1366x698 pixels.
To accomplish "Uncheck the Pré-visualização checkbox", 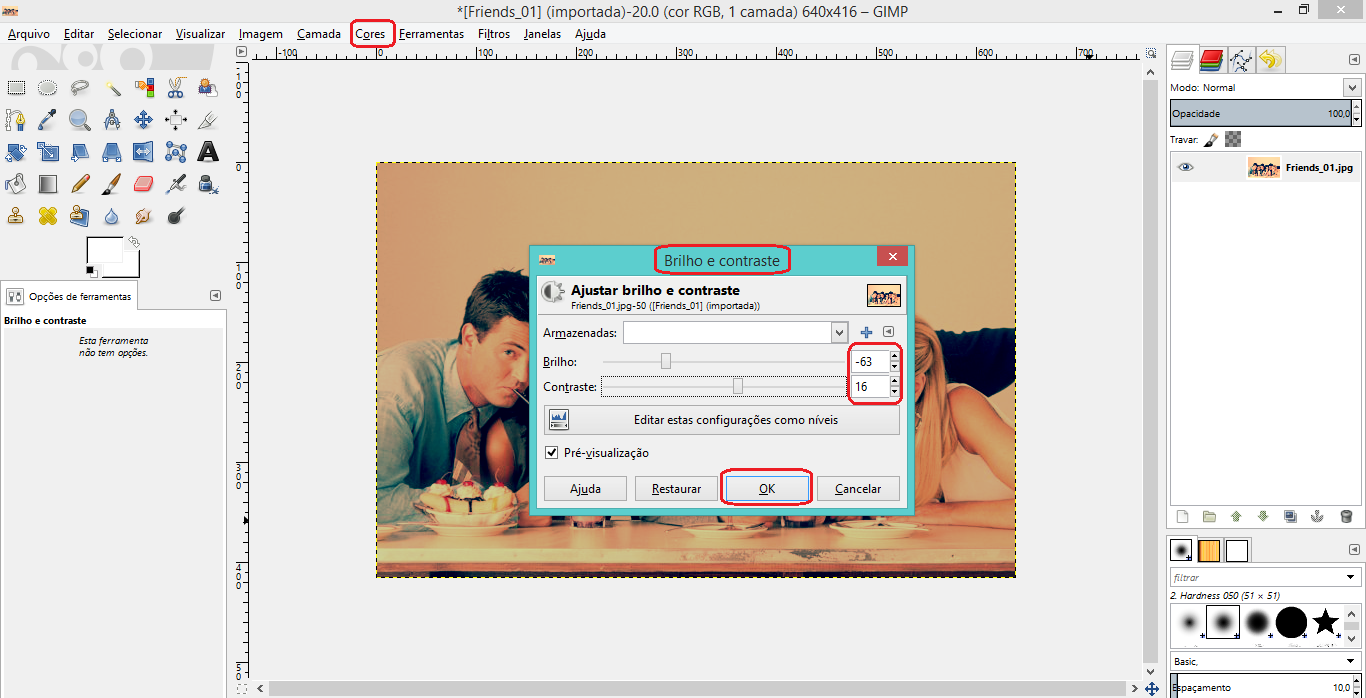I will [551, 453].
